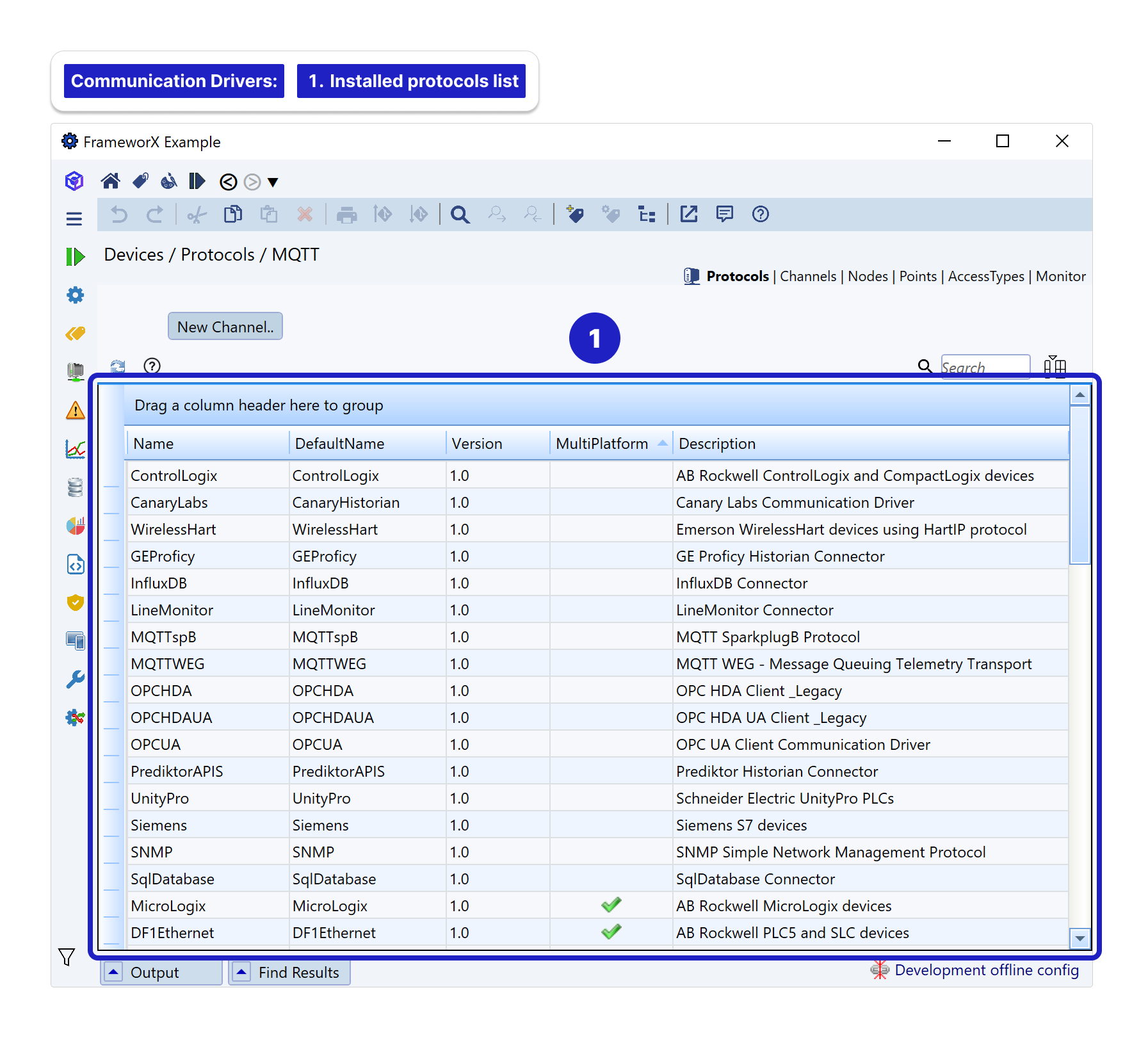Image resolution: width=1148 pixels, height=1038 pixels.
Task: Click the Home icon in top toolbar
Action: (110, 182)
